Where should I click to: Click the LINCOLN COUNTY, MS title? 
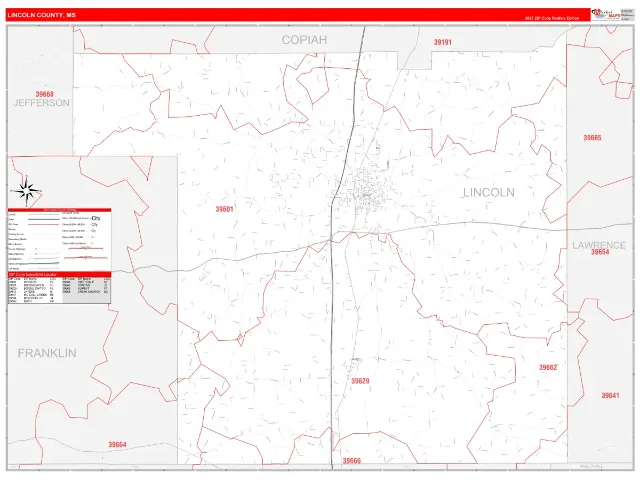(x=41, y=15)
